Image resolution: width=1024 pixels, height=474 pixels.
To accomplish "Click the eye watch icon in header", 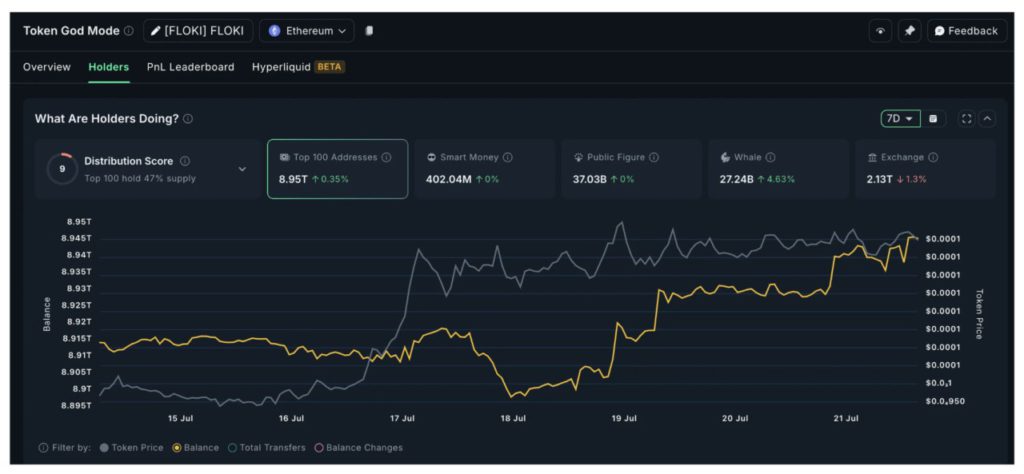I will point(880,31).
